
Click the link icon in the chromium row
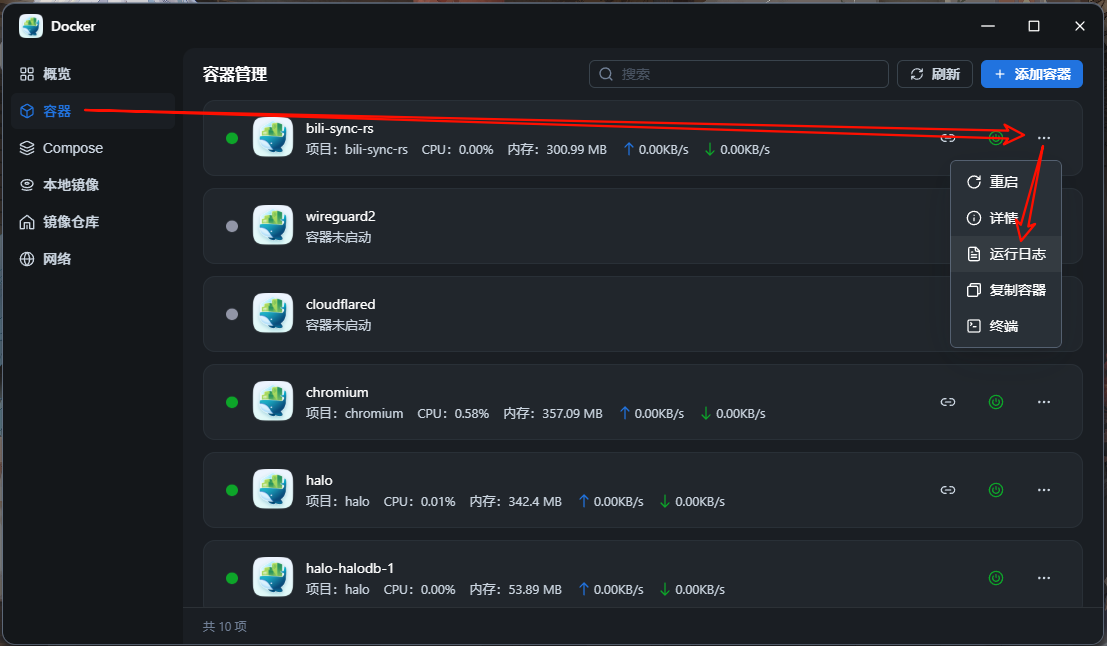pos(947,402)
